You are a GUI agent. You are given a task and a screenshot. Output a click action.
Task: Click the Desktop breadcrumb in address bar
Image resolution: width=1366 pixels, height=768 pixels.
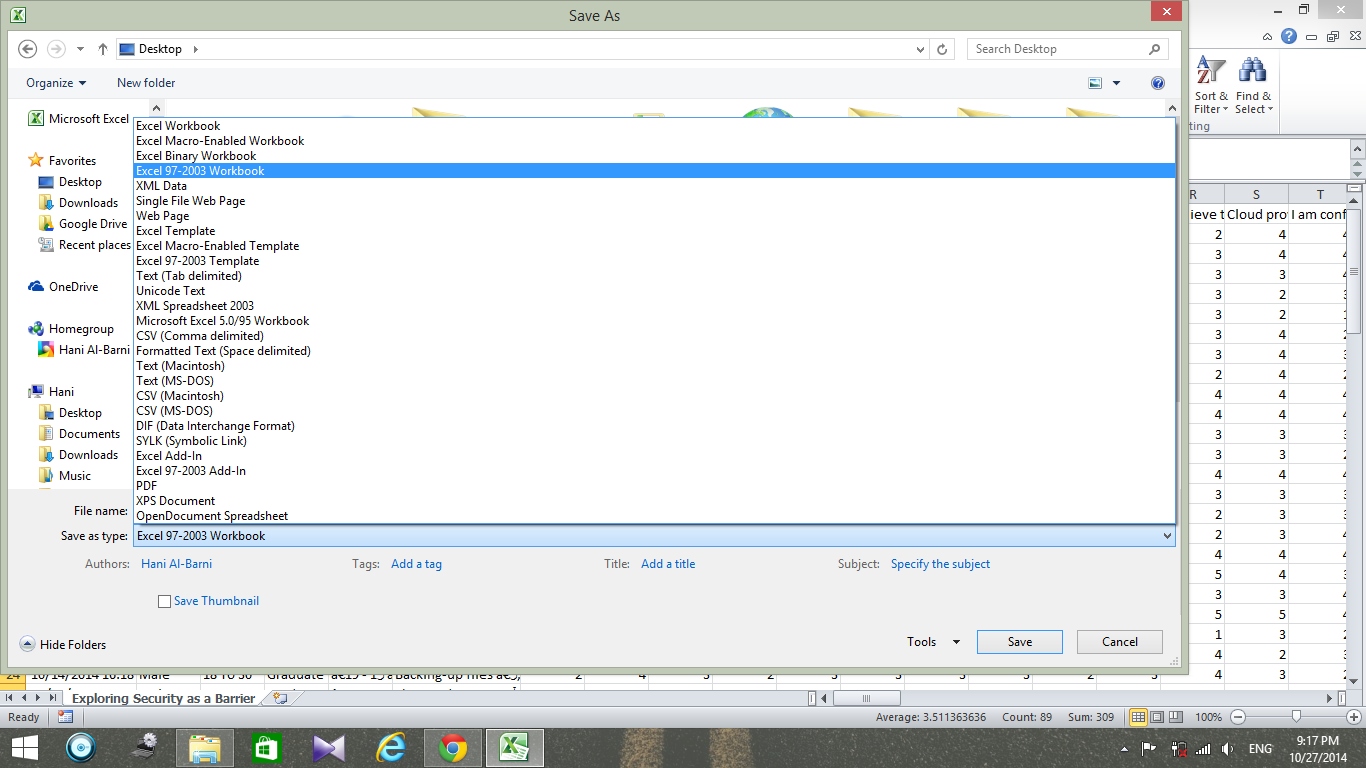click(x=160, y=49)
